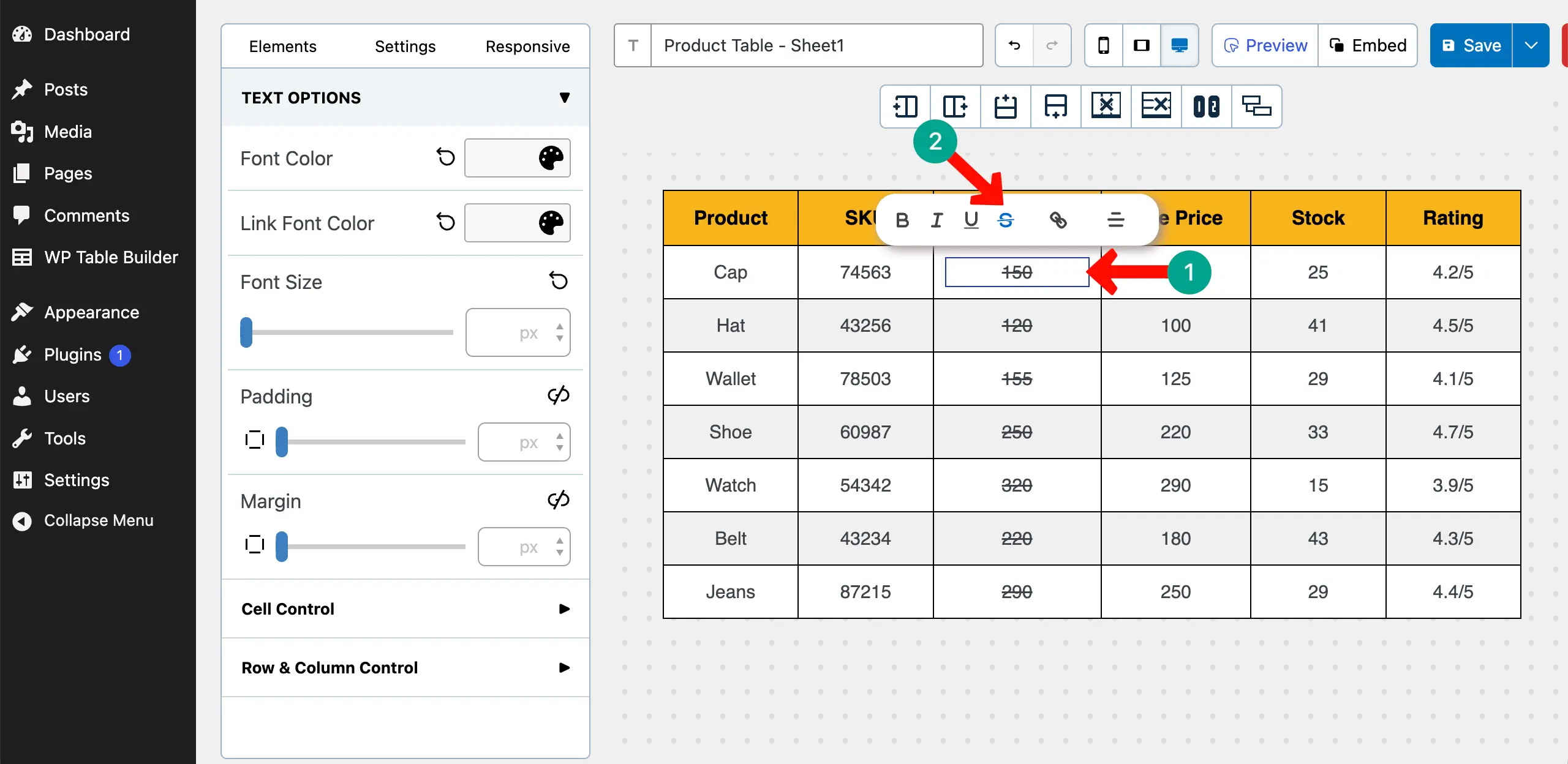Select the desktop preview mode icon
This screenshot has height=764, width=1568.
pos(1180,45)
